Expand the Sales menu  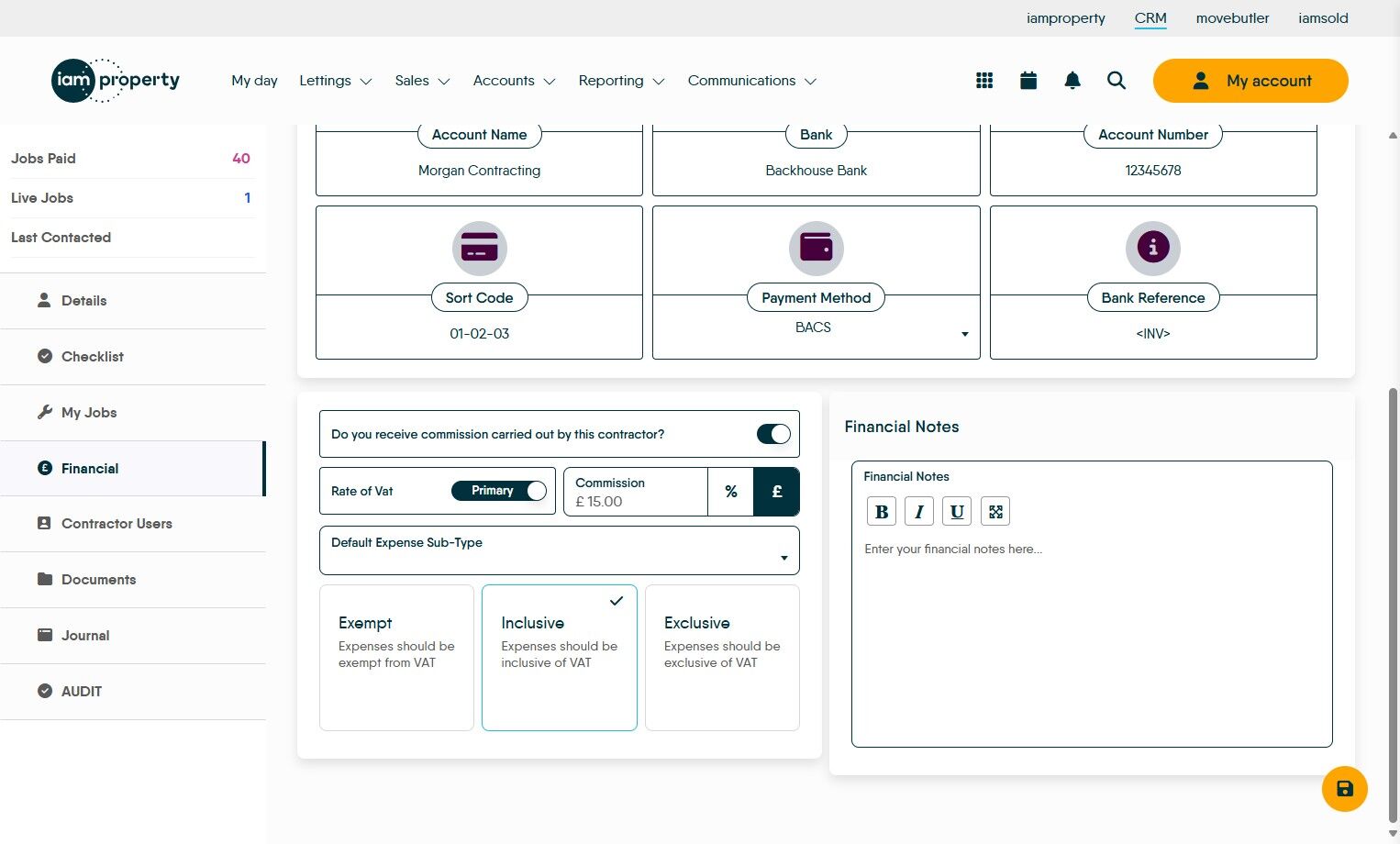coord(422,81)
